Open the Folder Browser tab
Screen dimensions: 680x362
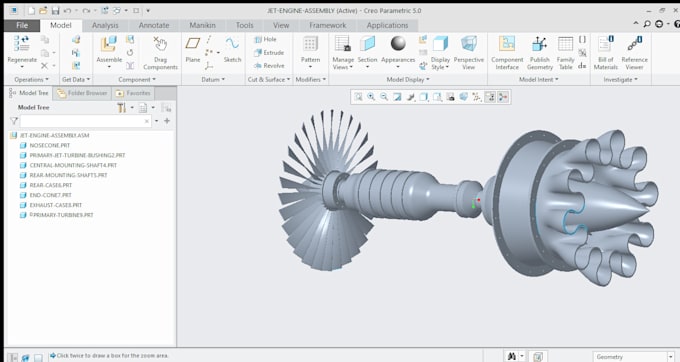[82, 93]
